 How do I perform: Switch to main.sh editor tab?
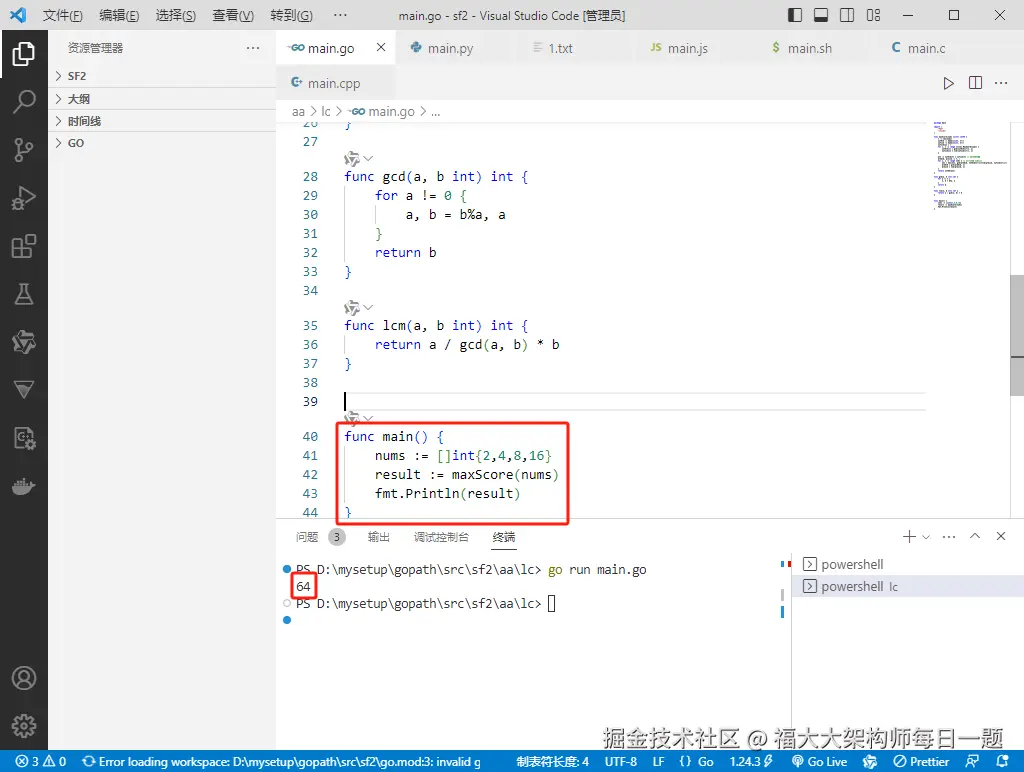point(809,48)
